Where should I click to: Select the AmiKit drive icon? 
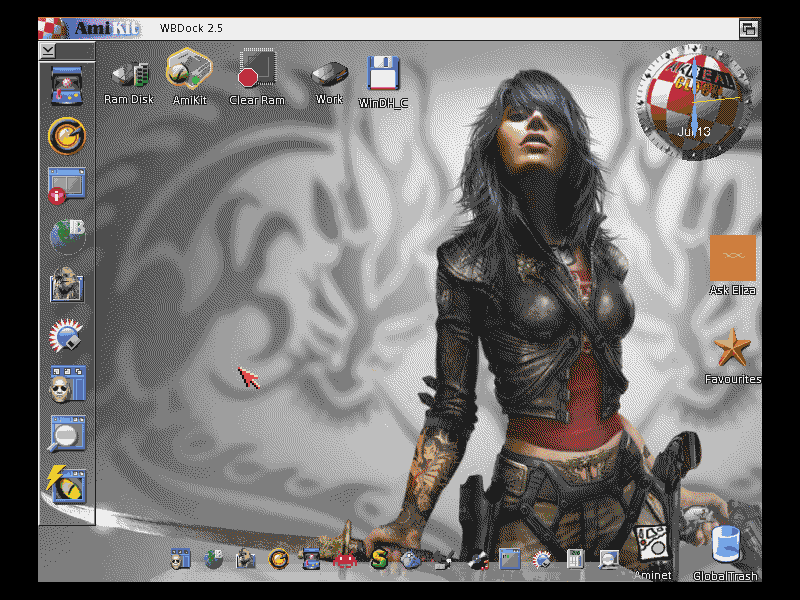click(189, 67)
